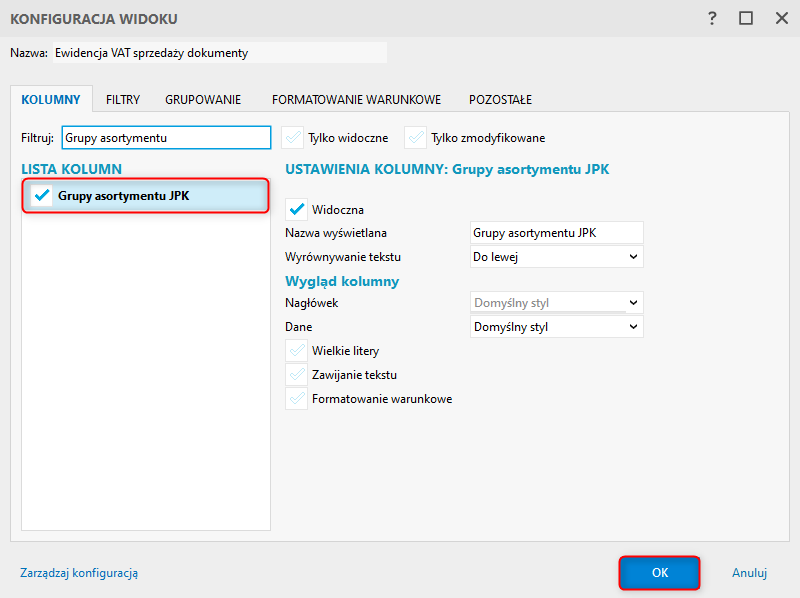Screen dimensions: 800x598
Task: Maximize the Konfiguracja widoku window
Action: coord(746,18)
